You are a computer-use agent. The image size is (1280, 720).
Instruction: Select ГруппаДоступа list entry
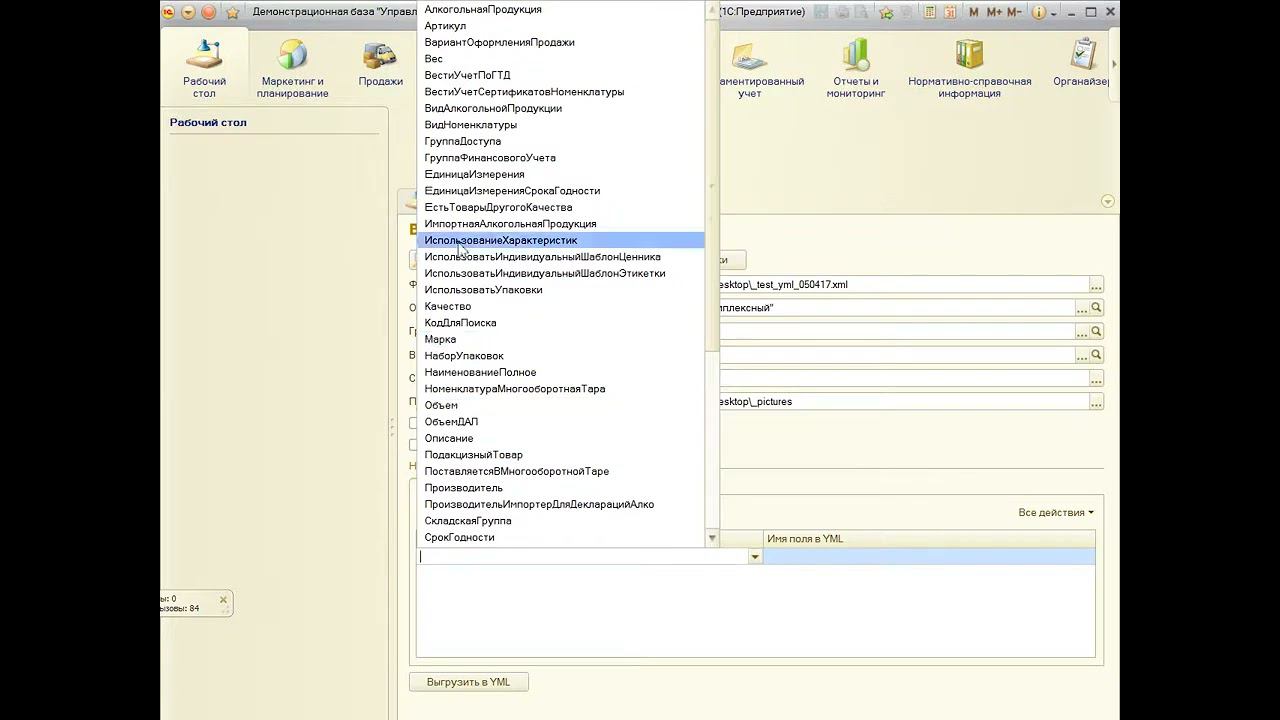tap(560, 141)
